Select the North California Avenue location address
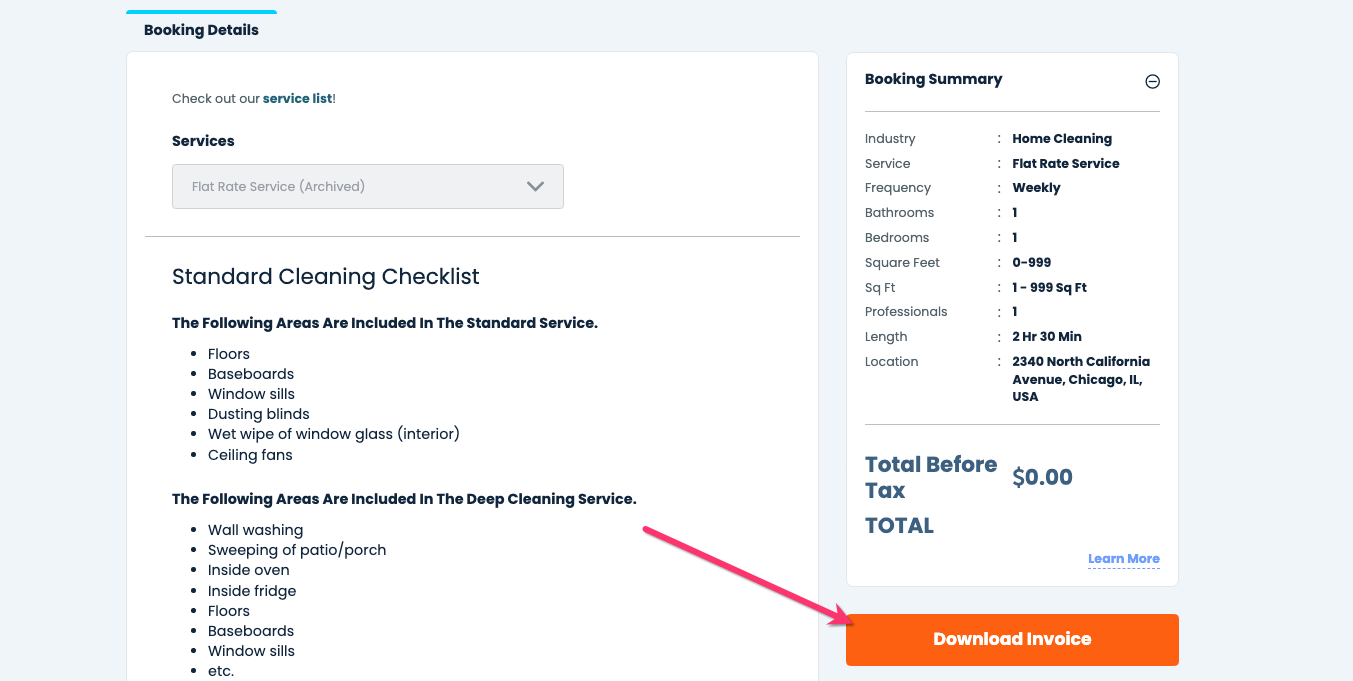Screen dimensions: 1353x681 (x=1080, y=379)
